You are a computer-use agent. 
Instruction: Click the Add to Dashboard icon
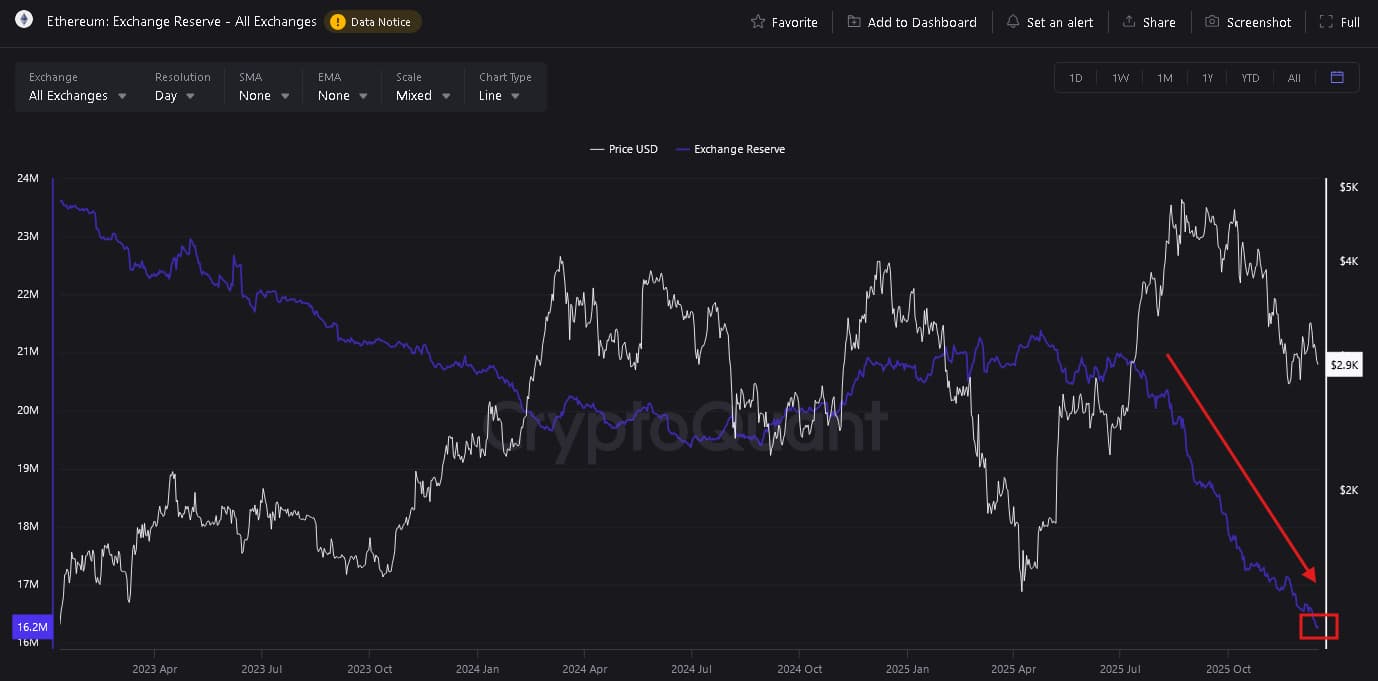[x=853, y=22]
